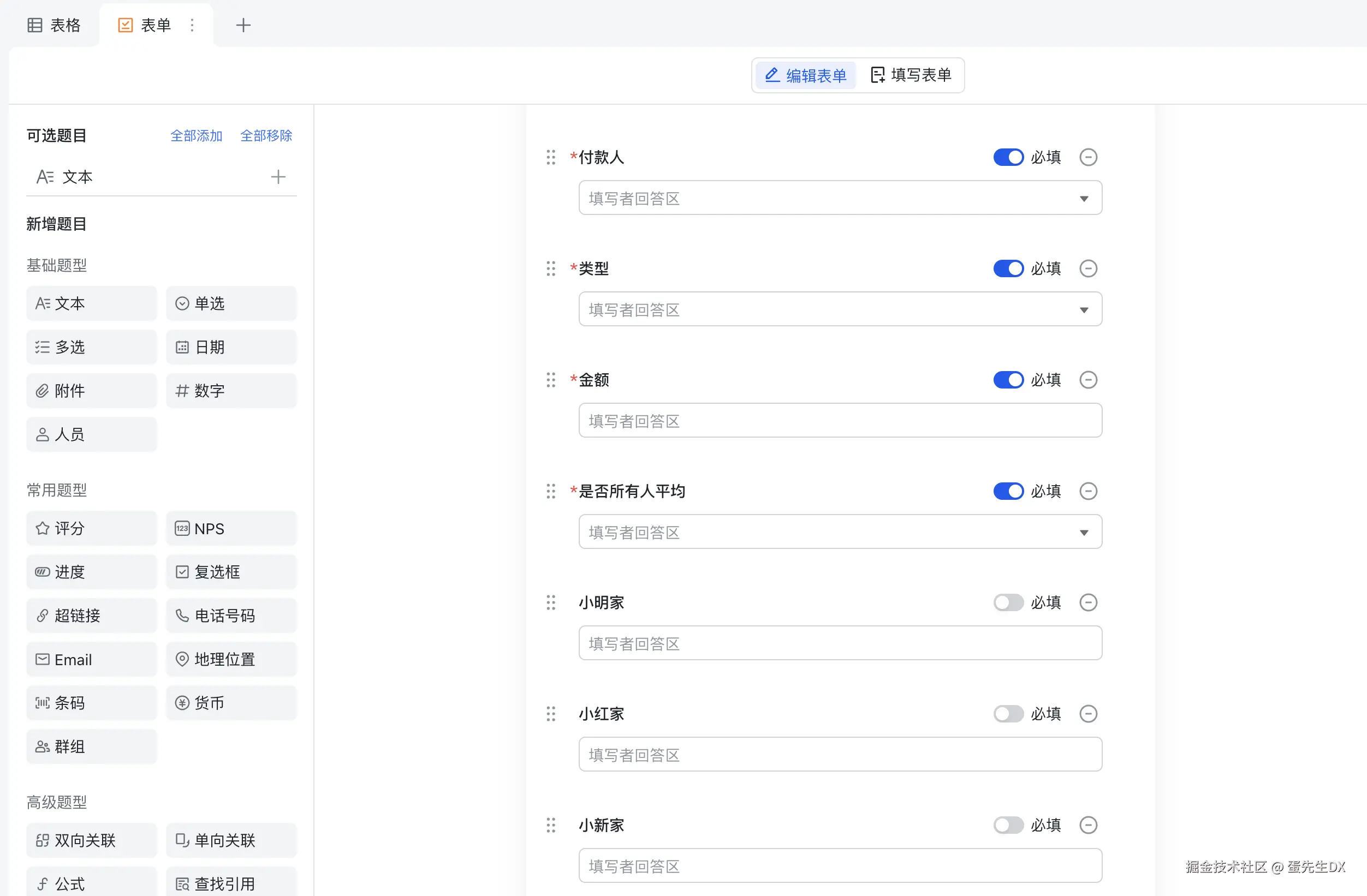The width and height of the screenshot is (1367, 896).
Task: Click the 全部添加 link
Action: [x=196, y=136]
